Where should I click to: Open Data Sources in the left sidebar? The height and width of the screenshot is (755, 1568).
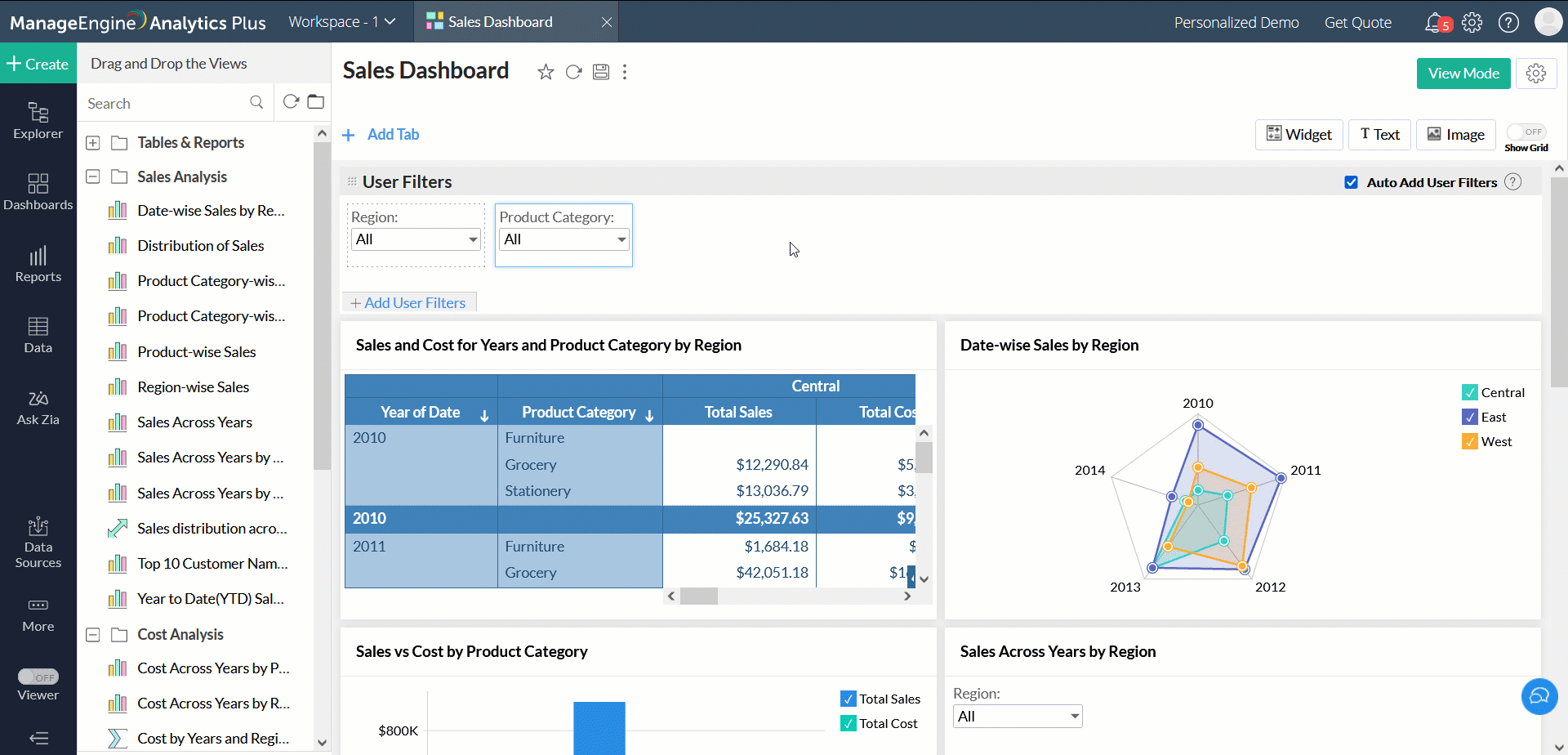pyautogui.click(x=38, y=543)
